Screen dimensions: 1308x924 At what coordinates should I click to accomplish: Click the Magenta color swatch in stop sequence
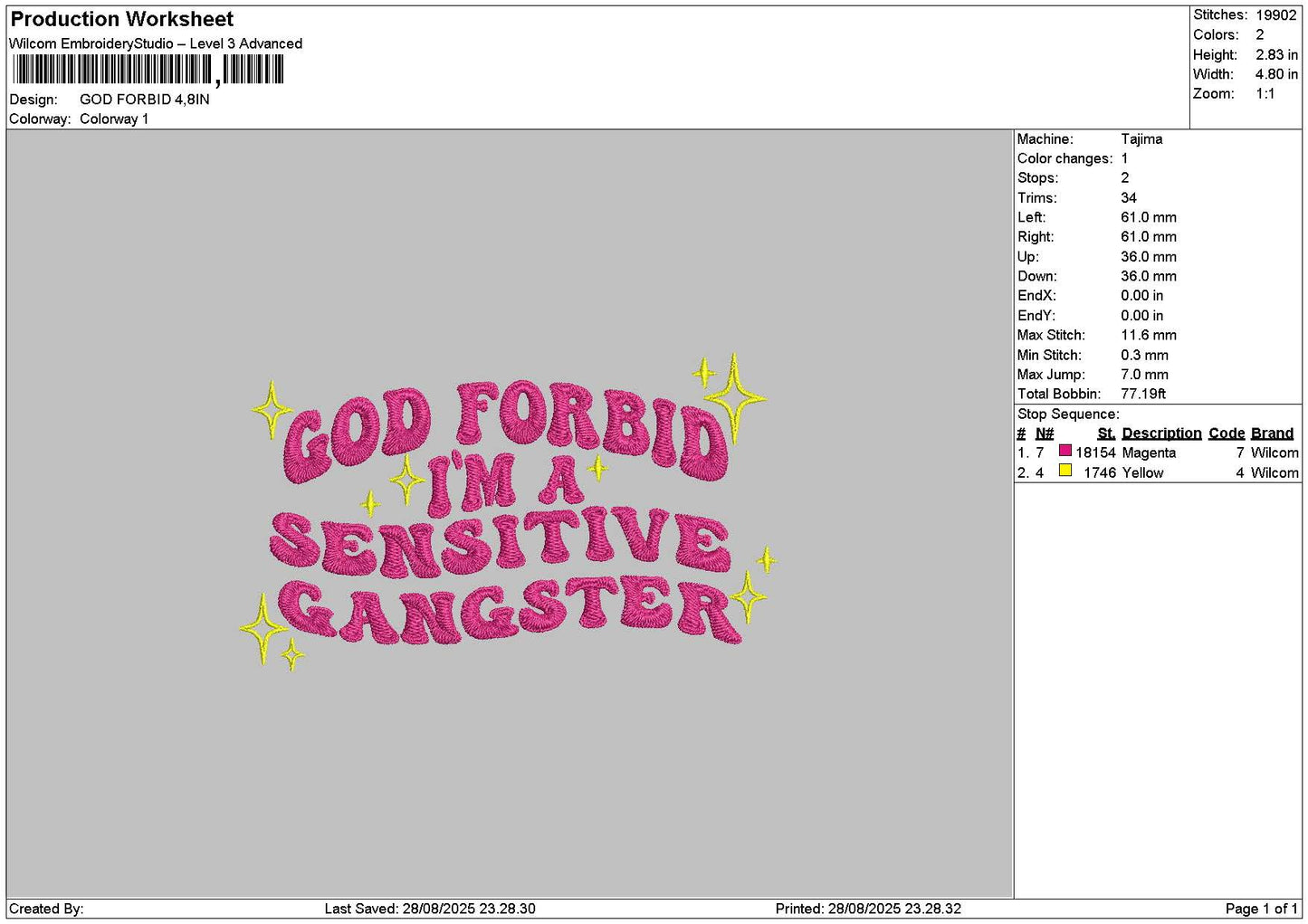[x=1065, y=451]
